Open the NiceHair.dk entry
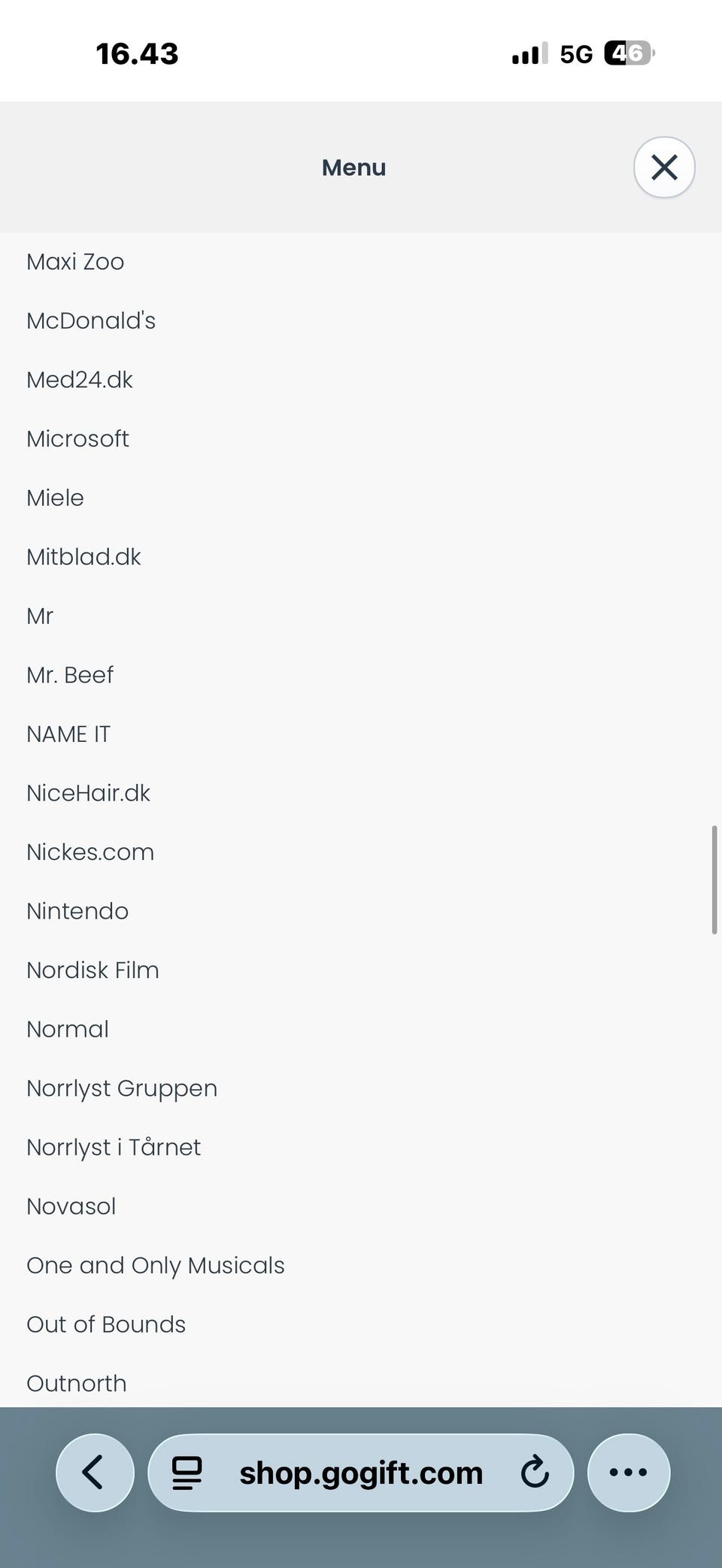Viewport: 722px width, 1568px height. pos(88,793)
